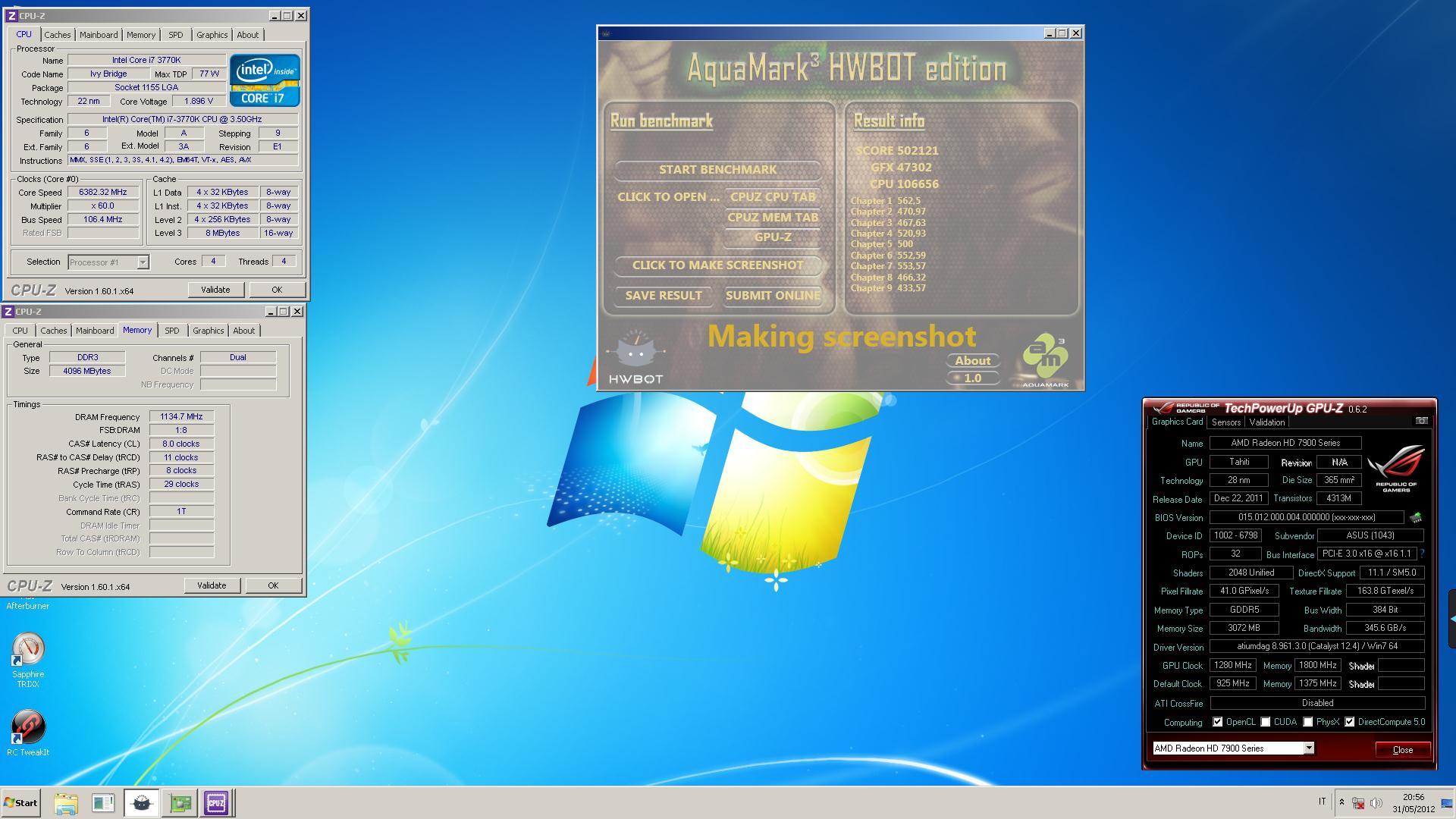The height and width of the screenshot is (819, 1456).
Task: Open the RC TweakIt desktop shortcut
Action: (28, 732)
